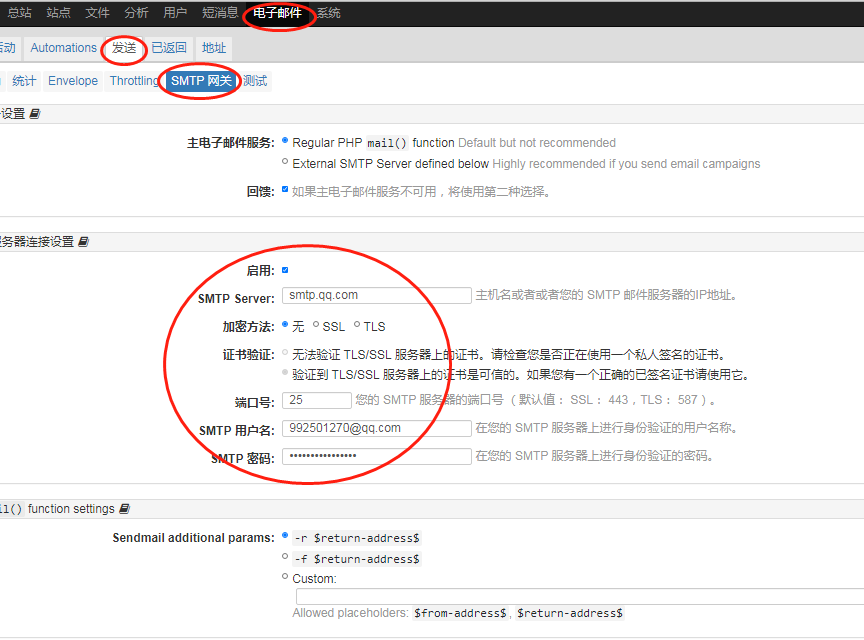Select Custom sendmail params radio
Viewport: 864px width, 640px height.
pyautogui.click(x=285, y=577)
